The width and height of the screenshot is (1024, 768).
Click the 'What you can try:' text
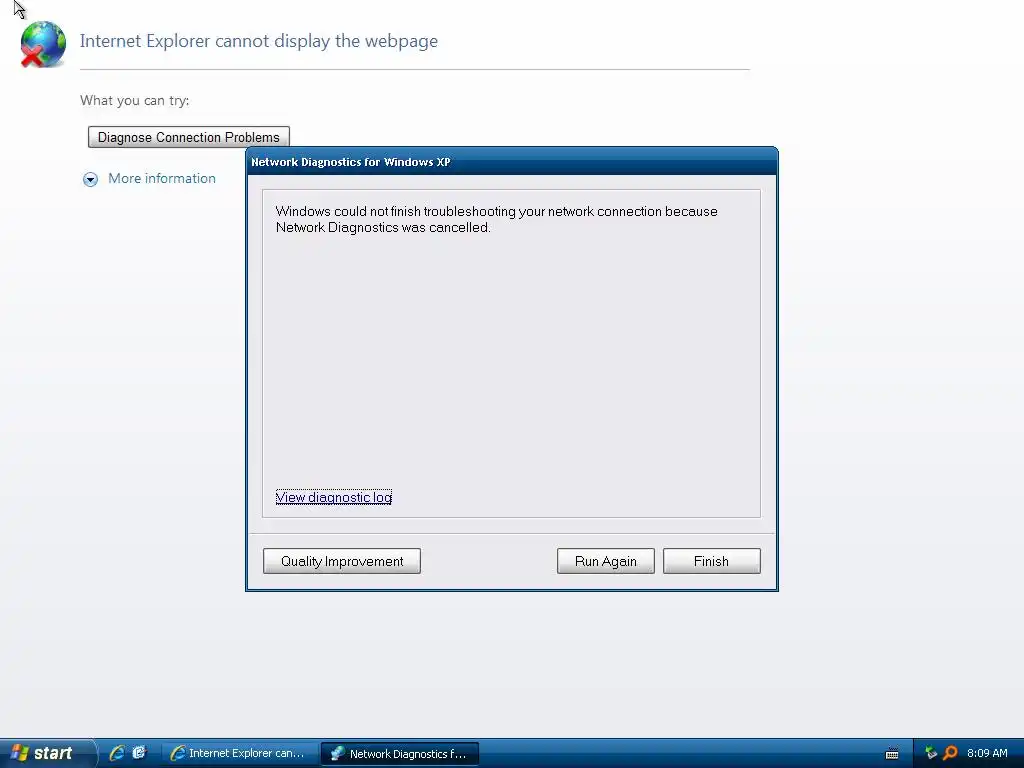(135, 101)
